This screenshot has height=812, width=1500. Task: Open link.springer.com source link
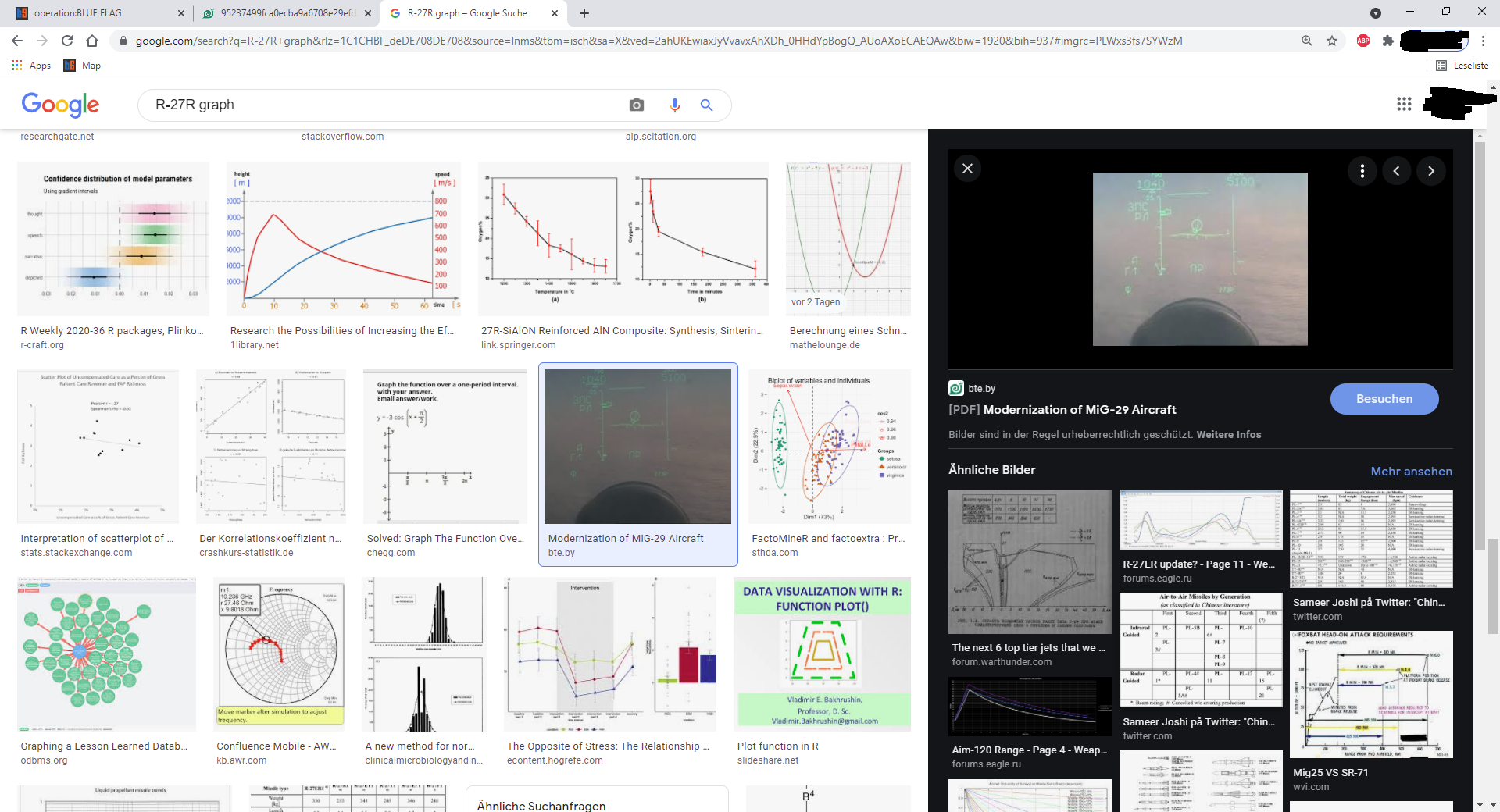point(518,345)
